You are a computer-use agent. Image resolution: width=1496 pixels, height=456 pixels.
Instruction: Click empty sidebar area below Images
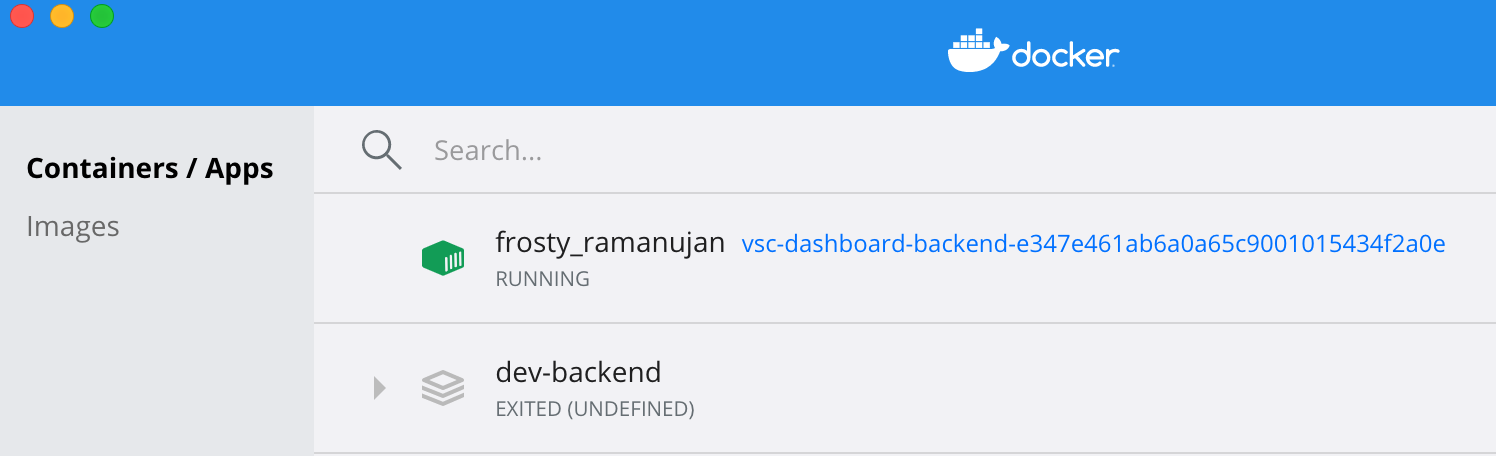click(x=156, y=350)
